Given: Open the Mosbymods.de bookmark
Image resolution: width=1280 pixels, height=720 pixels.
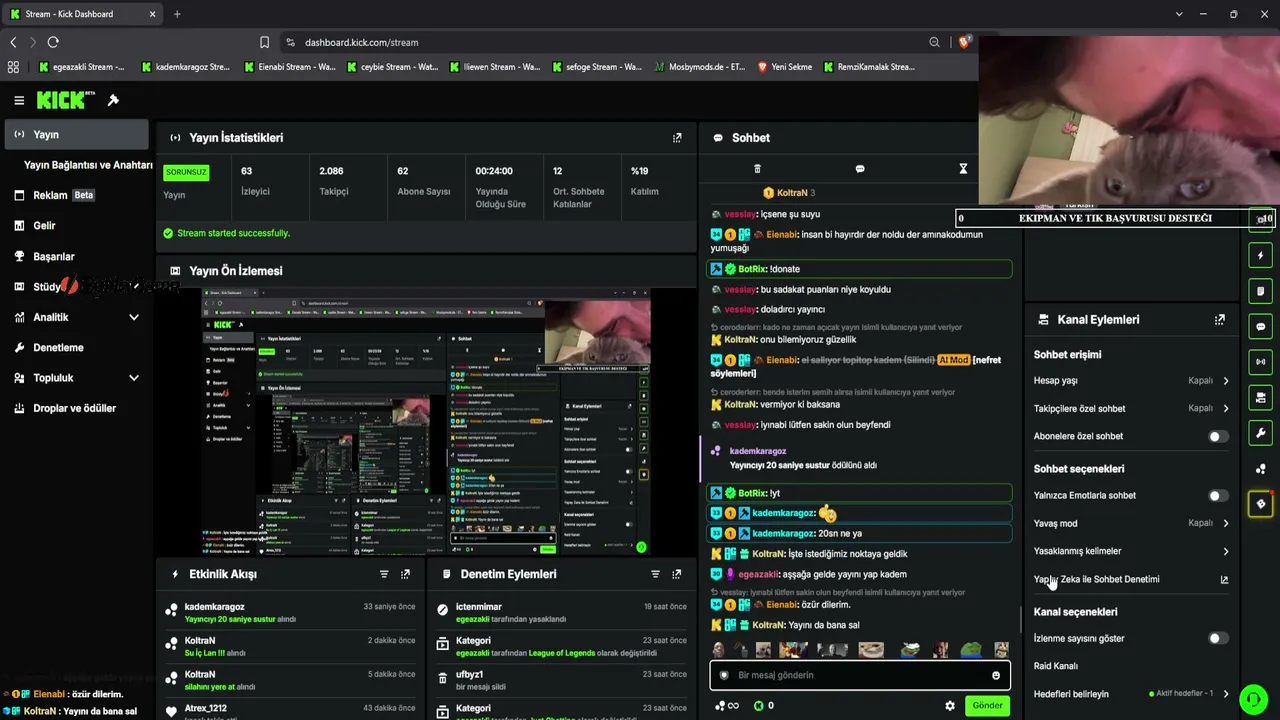Looking at the screenshot, I should tap(700, 67).
